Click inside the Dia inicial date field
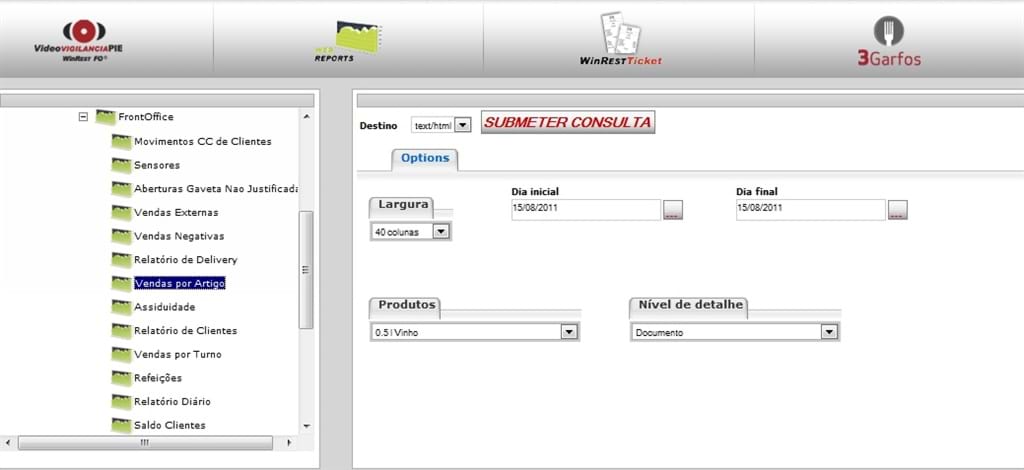Image resolution: width=1024 pixels, height=470 pixels. pos(585,209)
